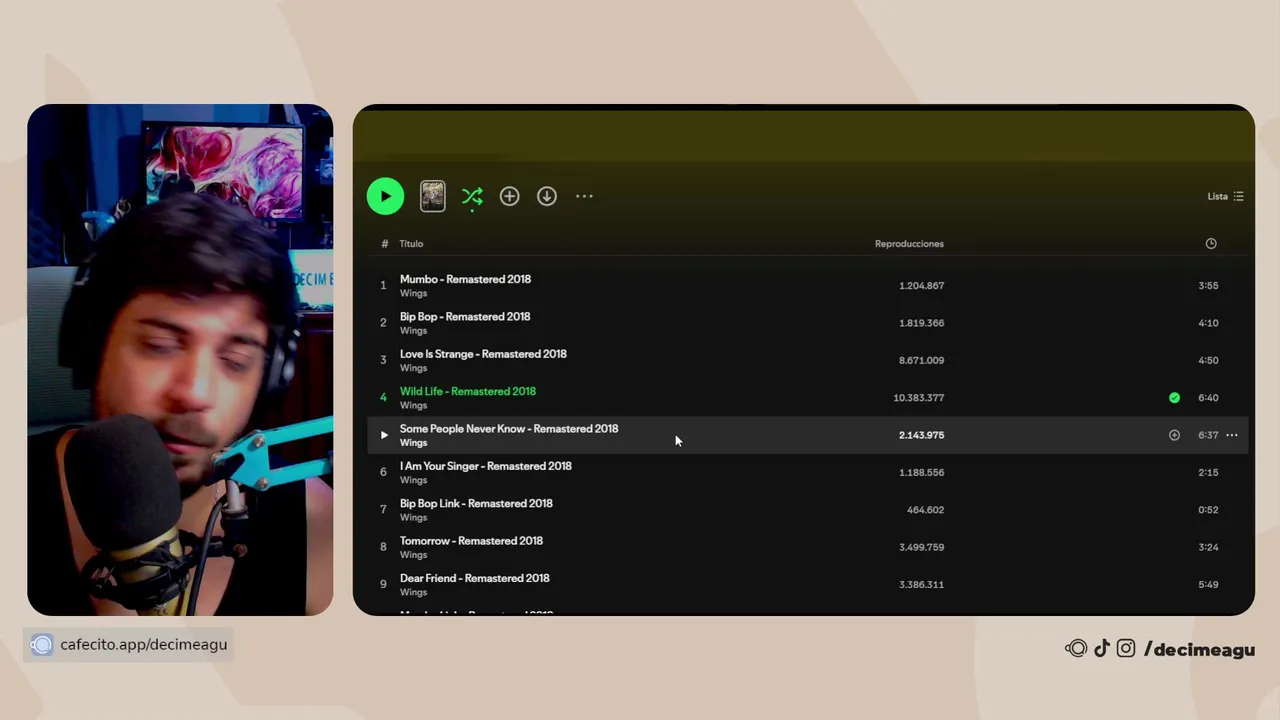
Task: Select Wild Life - Remastered 2018 track
Action: point(468,391)
